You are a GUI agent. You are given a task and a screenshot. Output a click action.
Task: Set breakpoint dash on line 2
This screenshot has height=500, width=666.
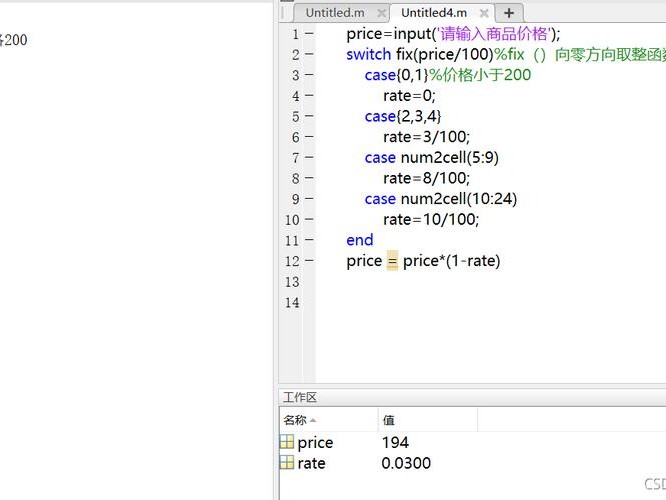[309, 54]
